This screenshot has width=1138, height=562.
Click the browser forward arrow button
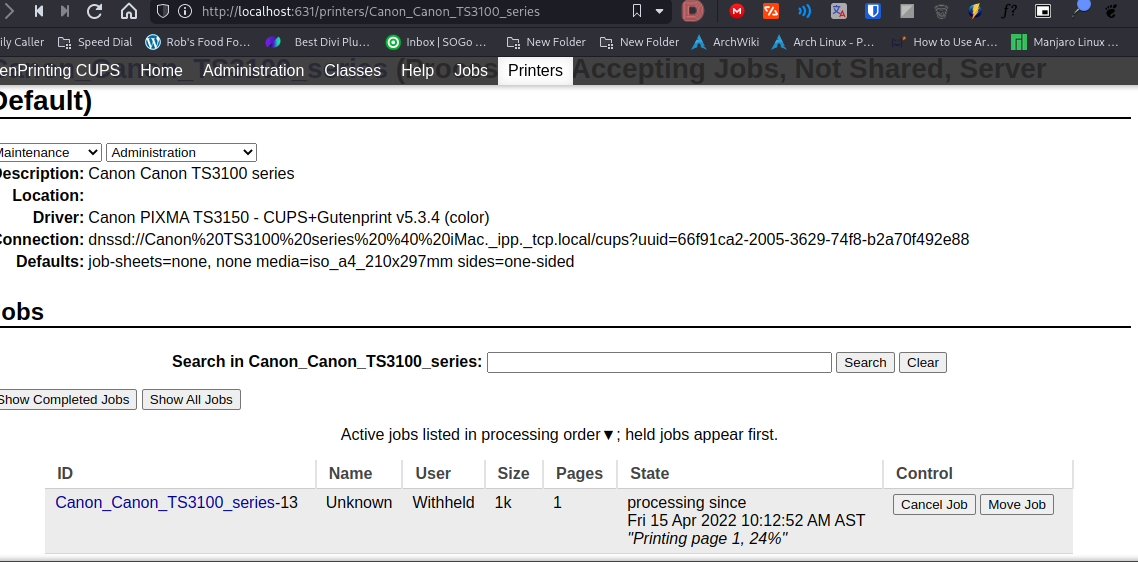point(9,11)
